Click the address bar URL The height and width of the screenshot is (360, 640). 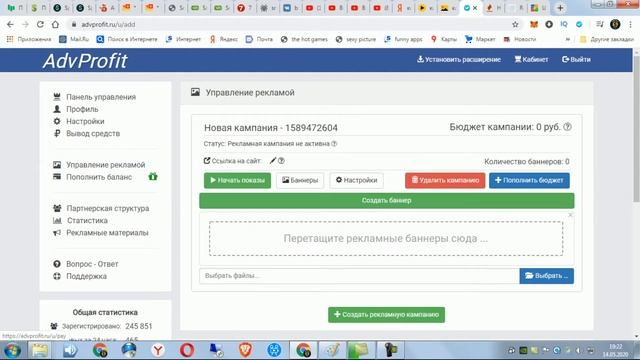click(108, 24)
